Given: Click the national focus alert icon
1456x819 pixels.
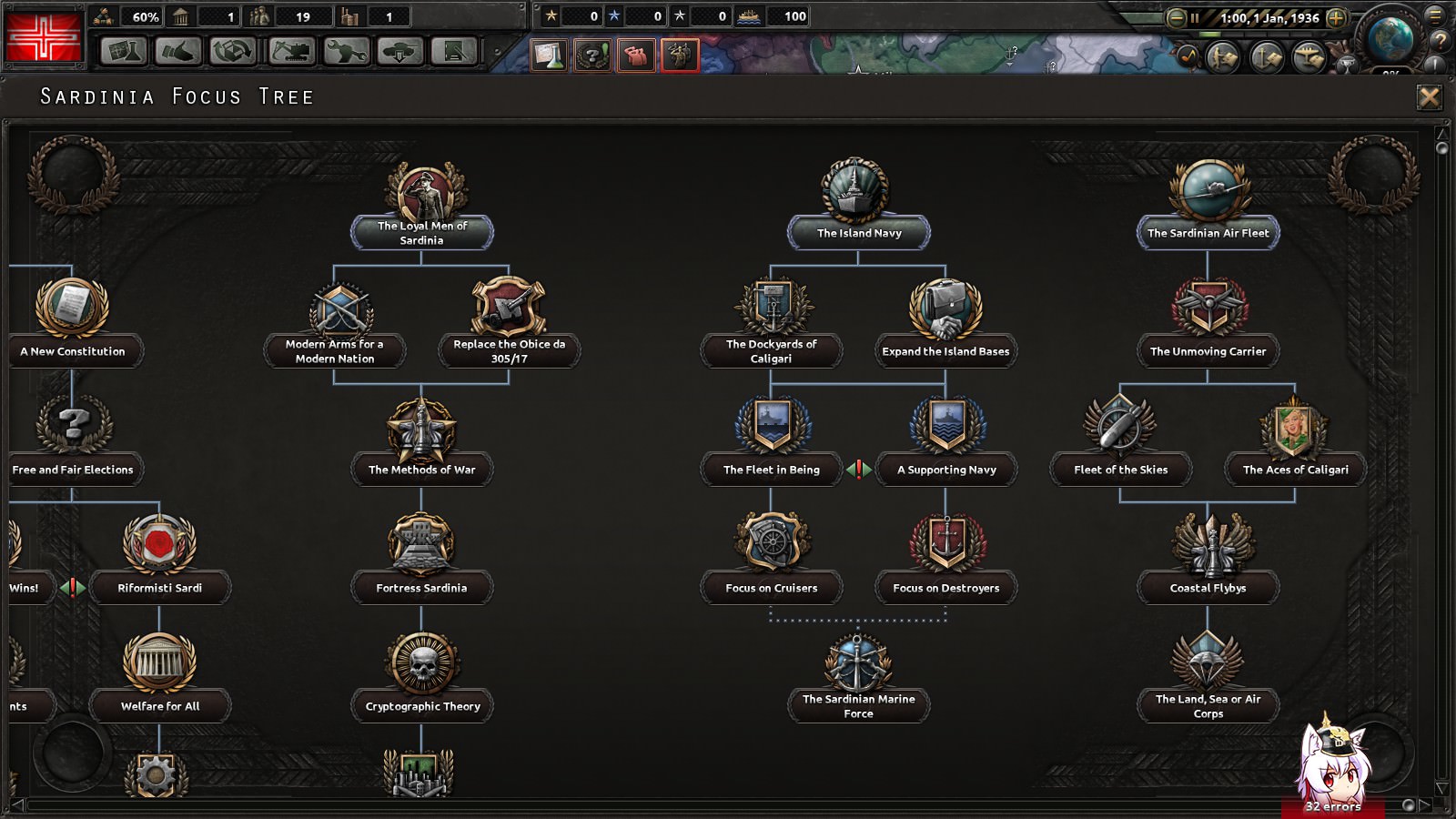Looking at the screenshot, I should (x=592, y=55).
